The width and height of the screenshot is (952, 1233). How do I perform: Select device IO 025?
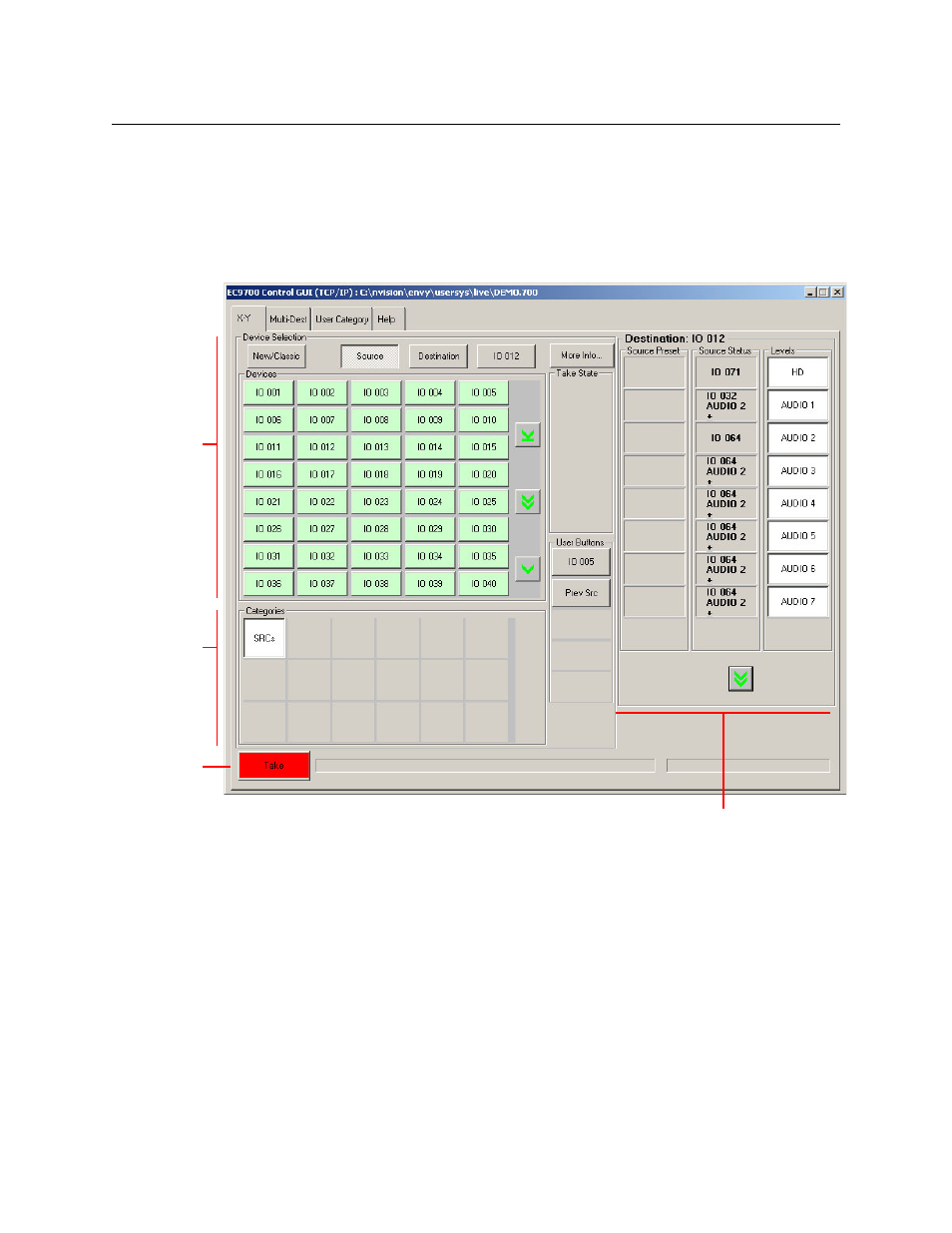[x=483, y=502]
